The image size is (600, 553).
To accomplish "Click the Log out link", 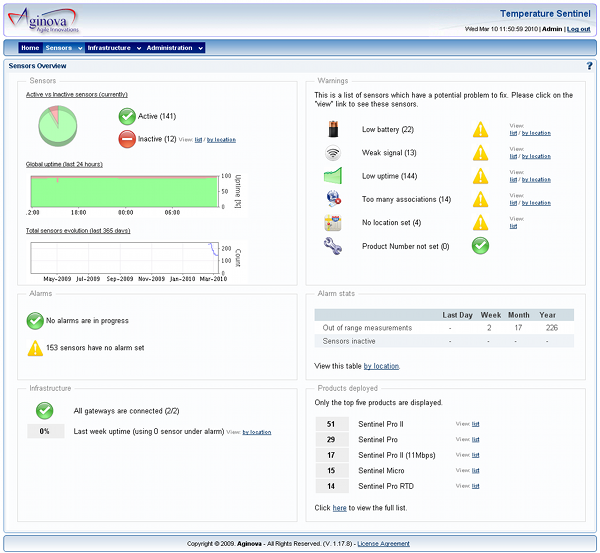I will pyautogui.click(x=578, y=30).
